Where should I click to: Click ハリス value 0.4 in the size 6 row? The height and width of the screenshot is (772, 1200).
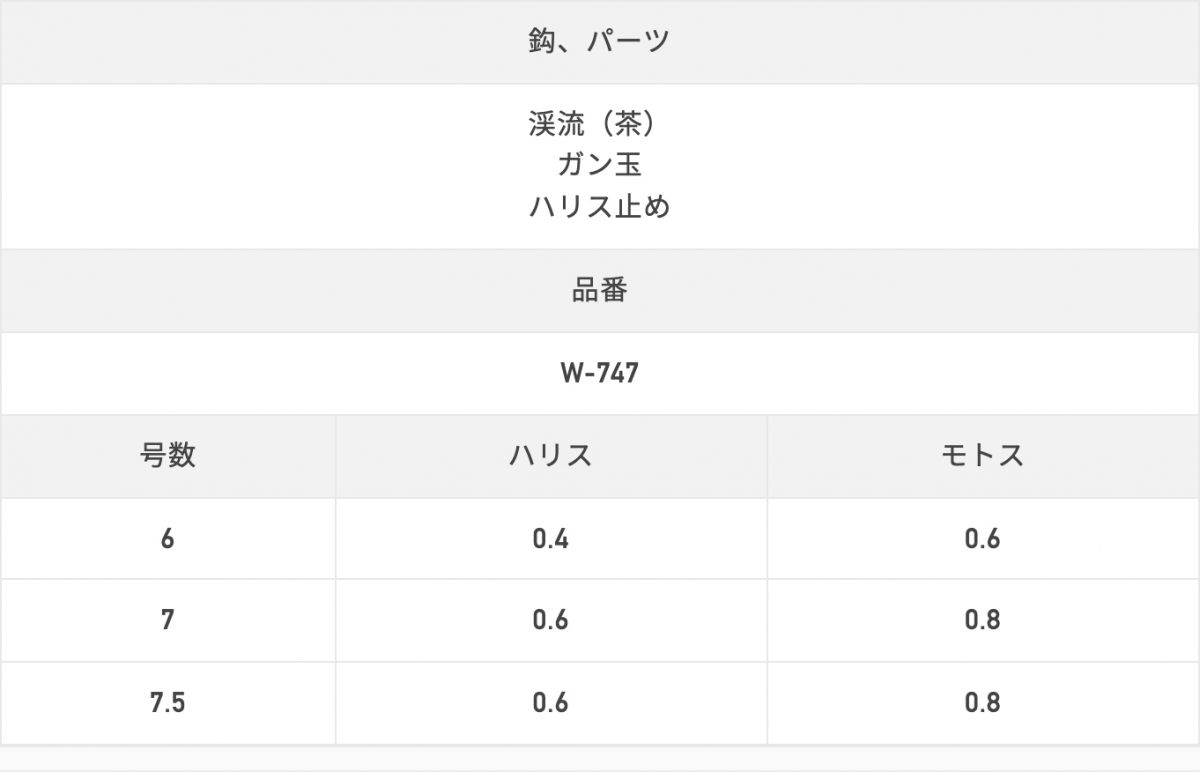coord(550,539)
